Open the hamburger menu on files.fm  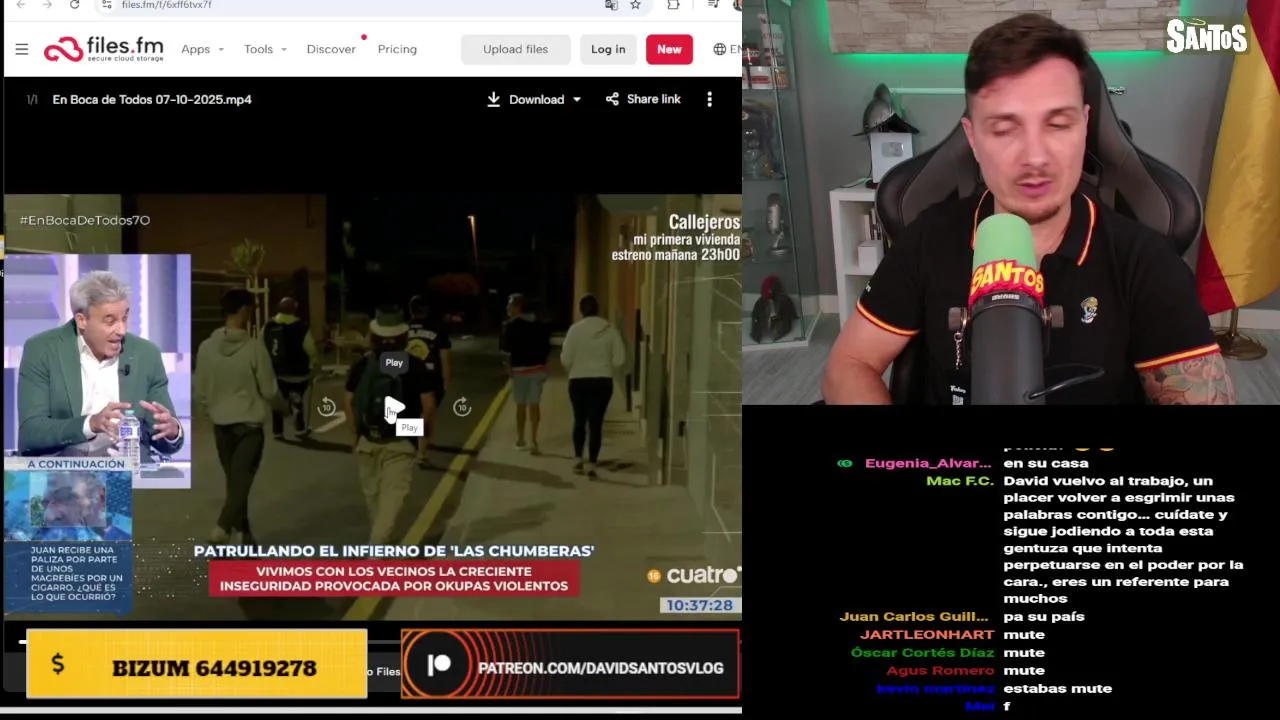click(x=22, y=49)
